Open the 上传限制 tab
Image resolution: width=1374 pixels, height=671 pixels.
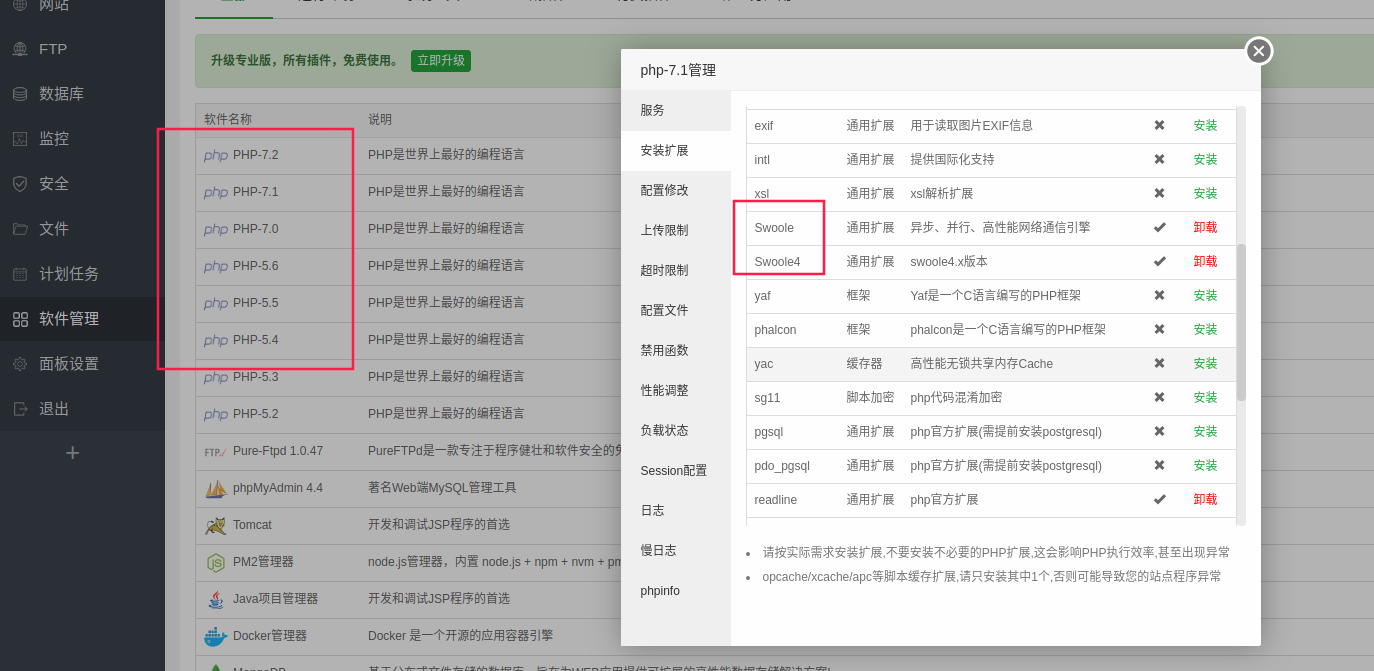(x=676, y=230)
